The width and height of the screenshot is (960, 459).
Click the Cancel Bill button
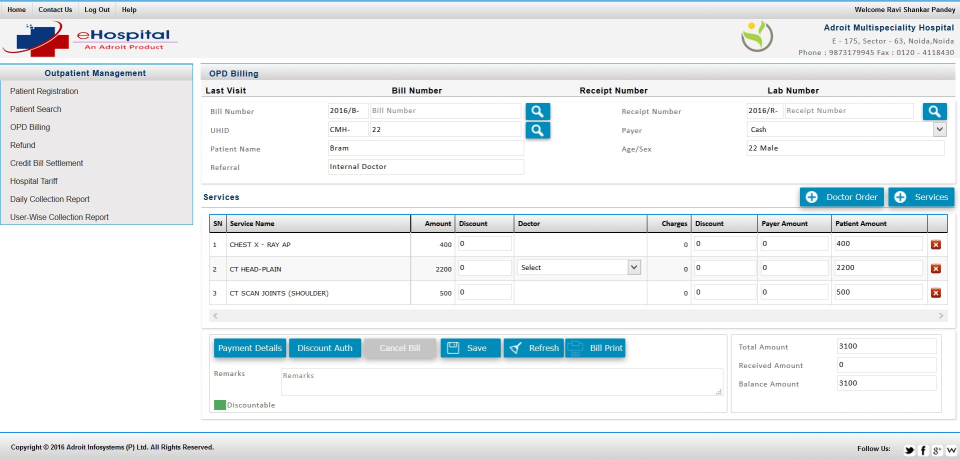point(400,348)
